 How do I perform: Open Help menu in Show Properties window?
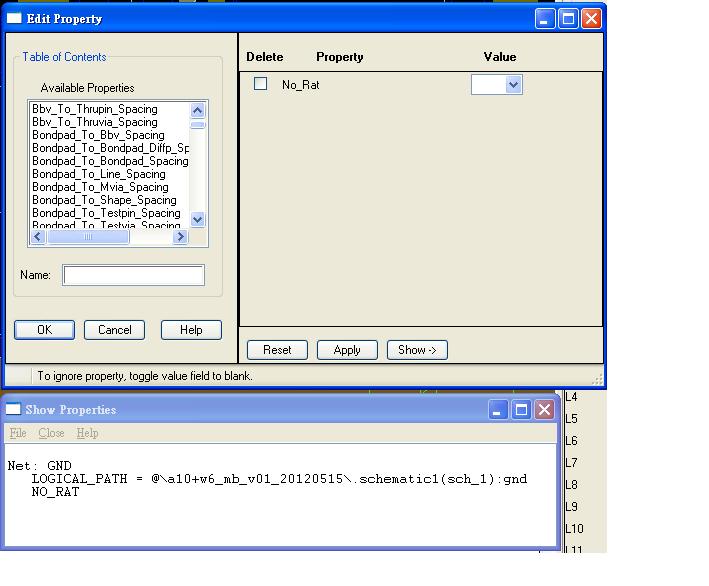[87, 433]
